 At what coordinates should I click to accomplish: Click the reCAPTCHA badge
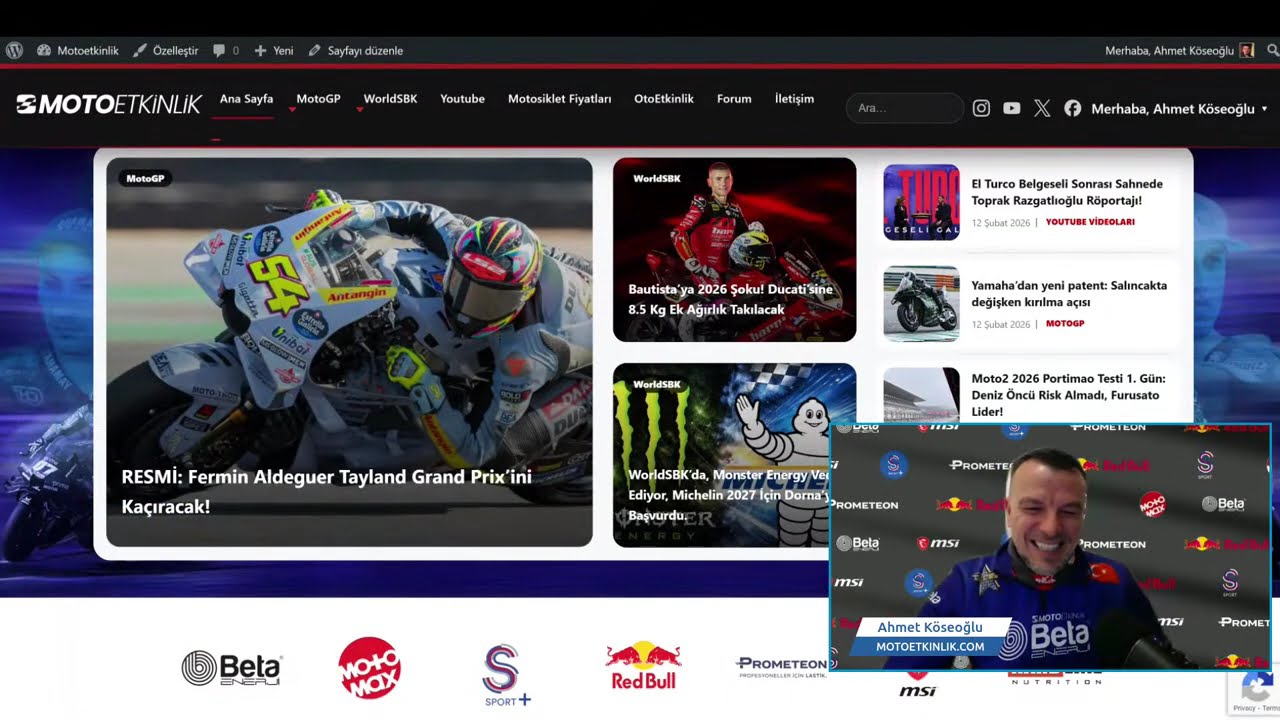(x=1254, y=692)
